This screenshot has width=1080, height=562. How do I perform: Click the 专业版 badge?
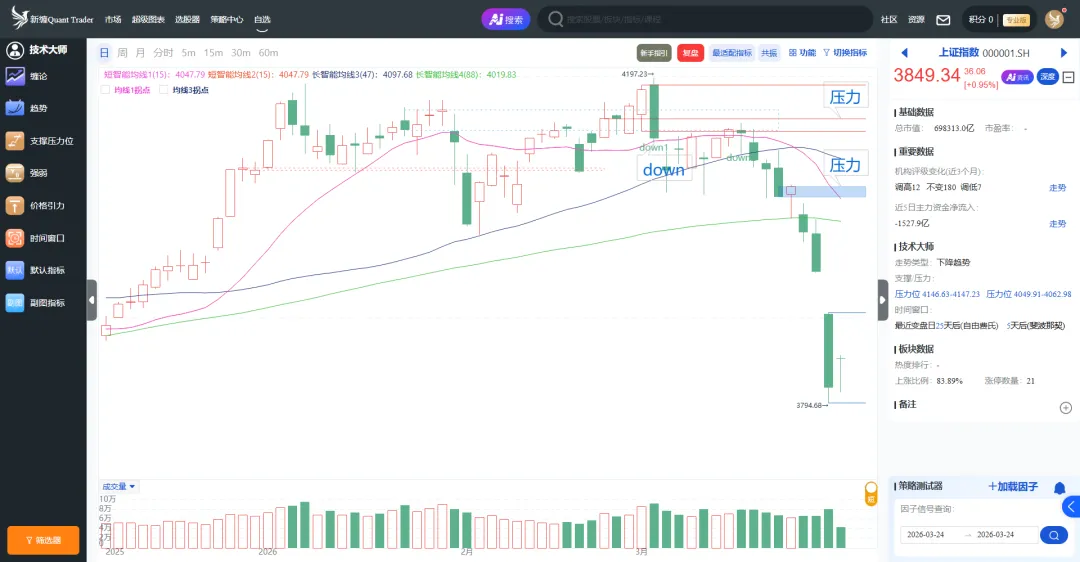pyautogui.click(x=1016, y=20)
